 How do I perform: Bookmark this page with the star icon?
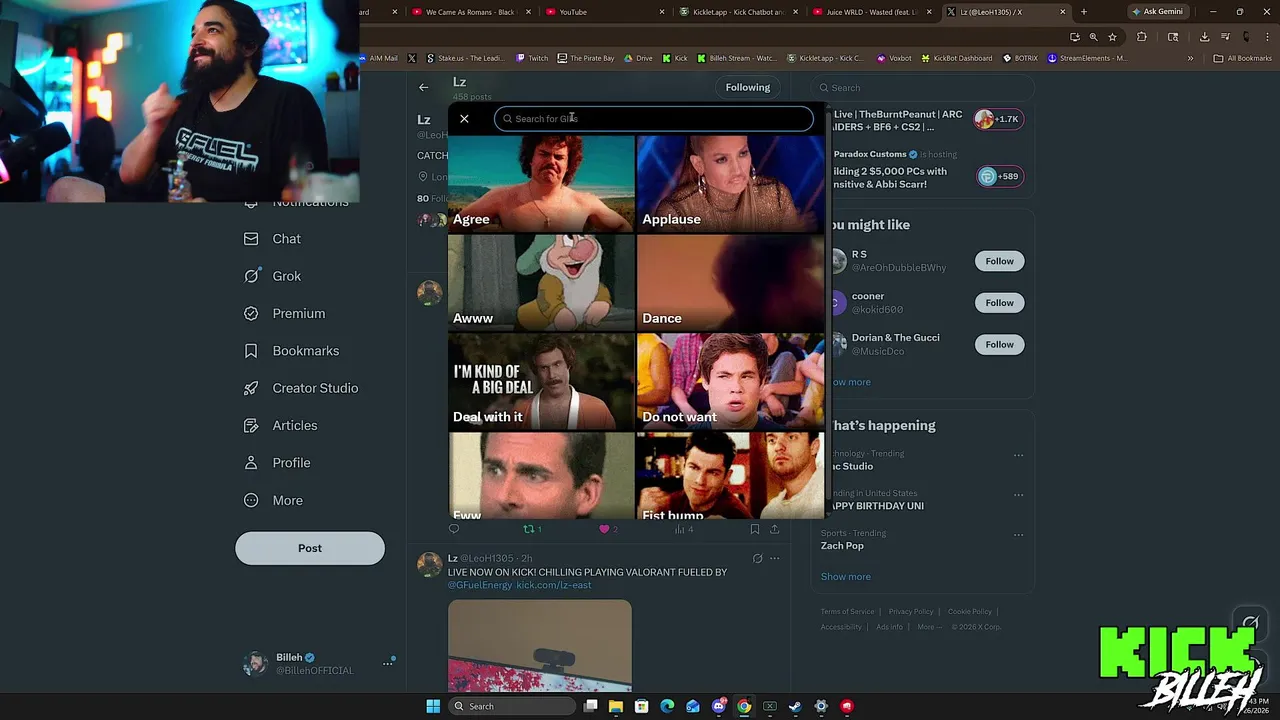pos(1112,37)
